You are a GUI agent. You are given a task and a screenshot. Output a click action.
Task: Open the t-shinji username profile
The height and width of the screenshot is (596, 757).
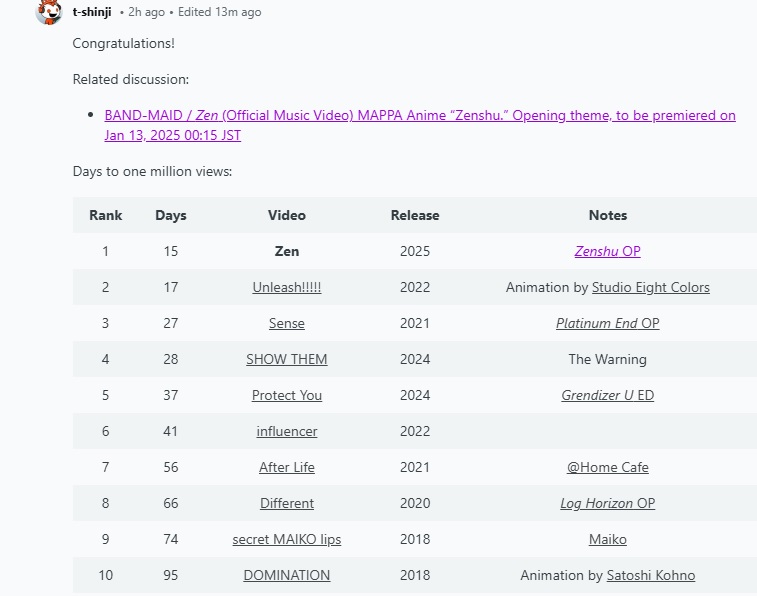coord(92,12)
